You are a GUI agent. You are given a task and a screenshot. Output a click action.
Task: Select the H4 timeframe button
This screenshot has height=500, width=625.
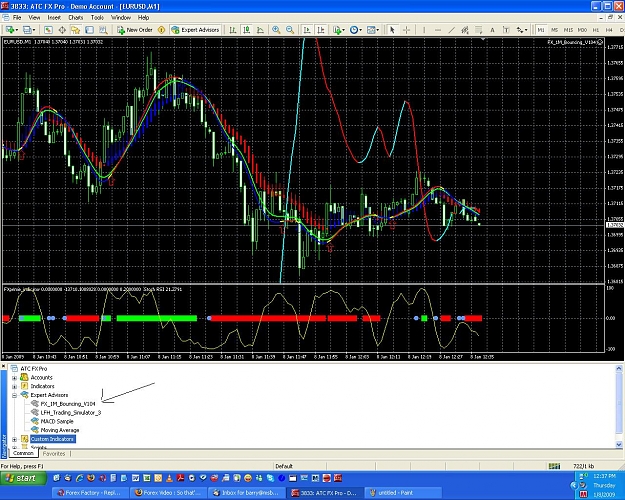click(x=609, y=30)
